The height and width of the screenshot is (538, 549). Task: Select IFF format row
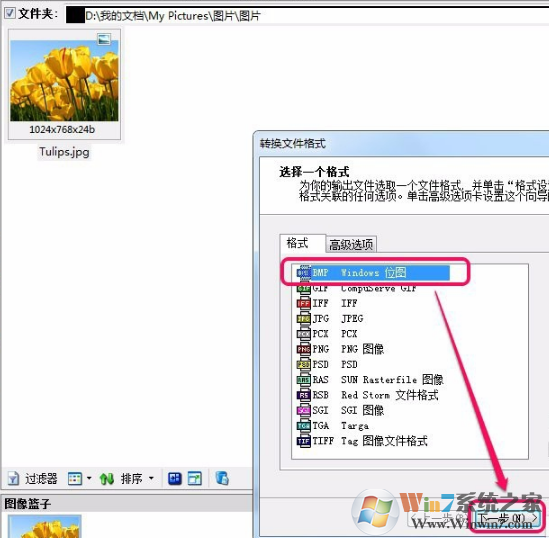pos(327,303)
